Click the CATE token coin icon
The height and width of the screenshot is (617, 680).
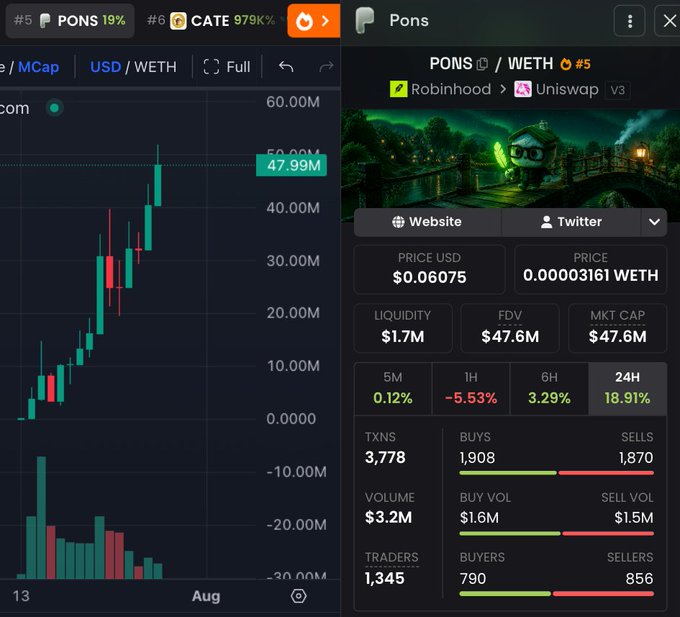178,20
